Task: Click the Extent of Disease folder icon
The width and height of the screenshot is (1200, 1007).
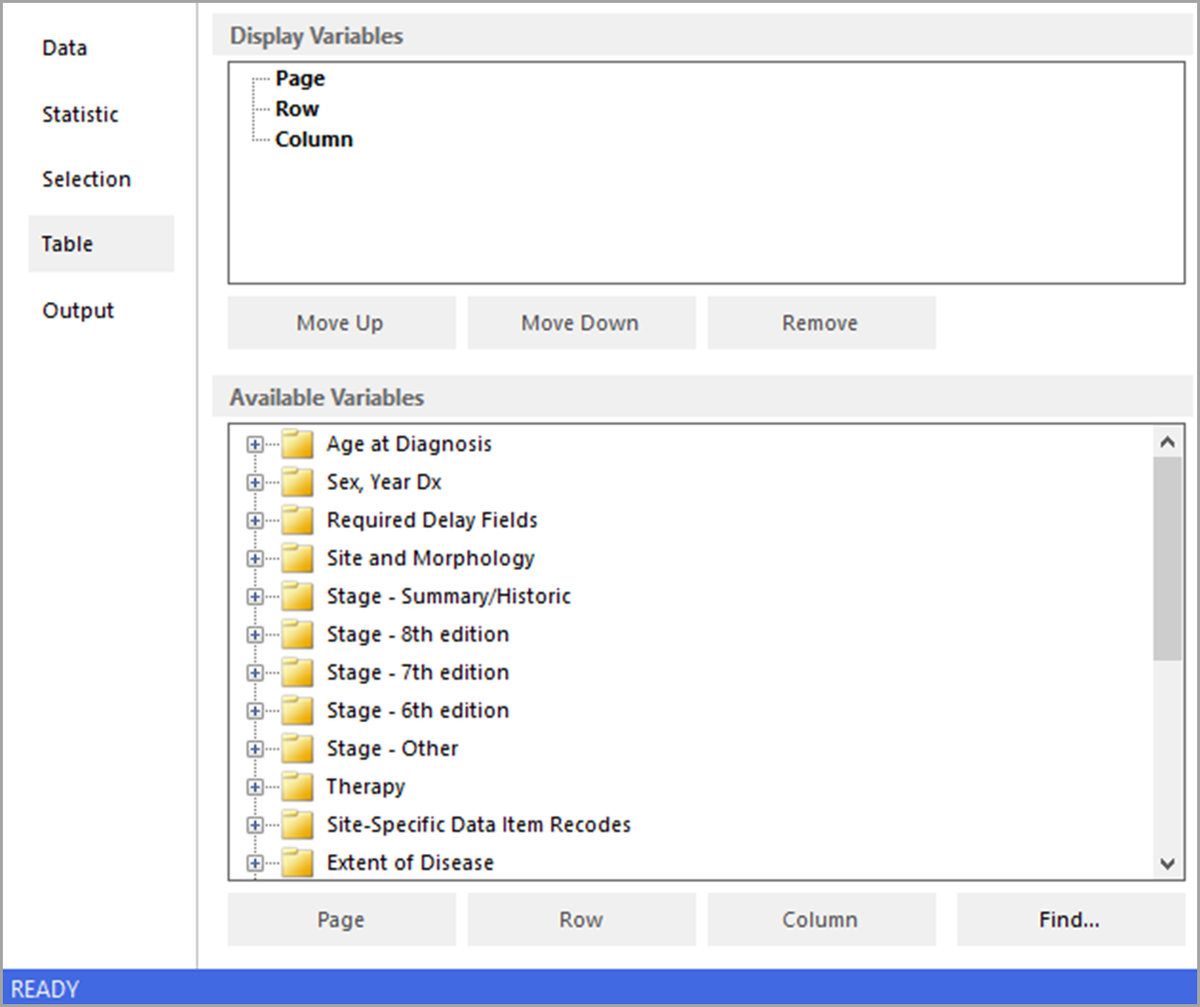Action: [297, 862]
